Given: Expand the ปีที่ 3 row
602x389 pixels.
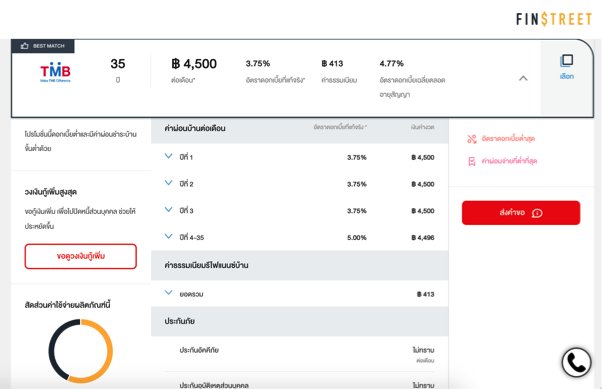Looking at the screenshot, I should coord(169,210).
